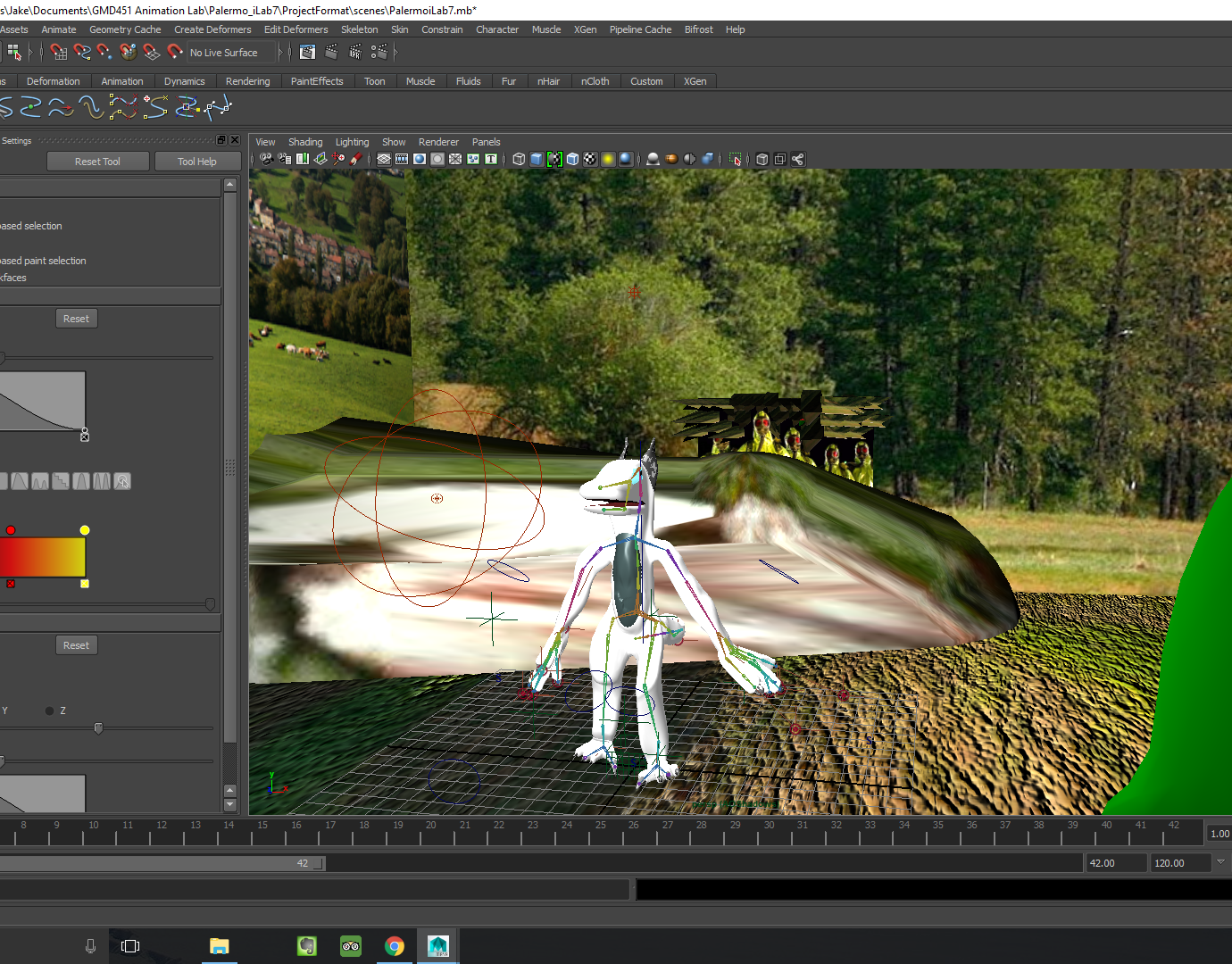The image size is (1232, 964).
Task: Click the shelf curve icon with red X marks
Action: click(x=123, y=108)
